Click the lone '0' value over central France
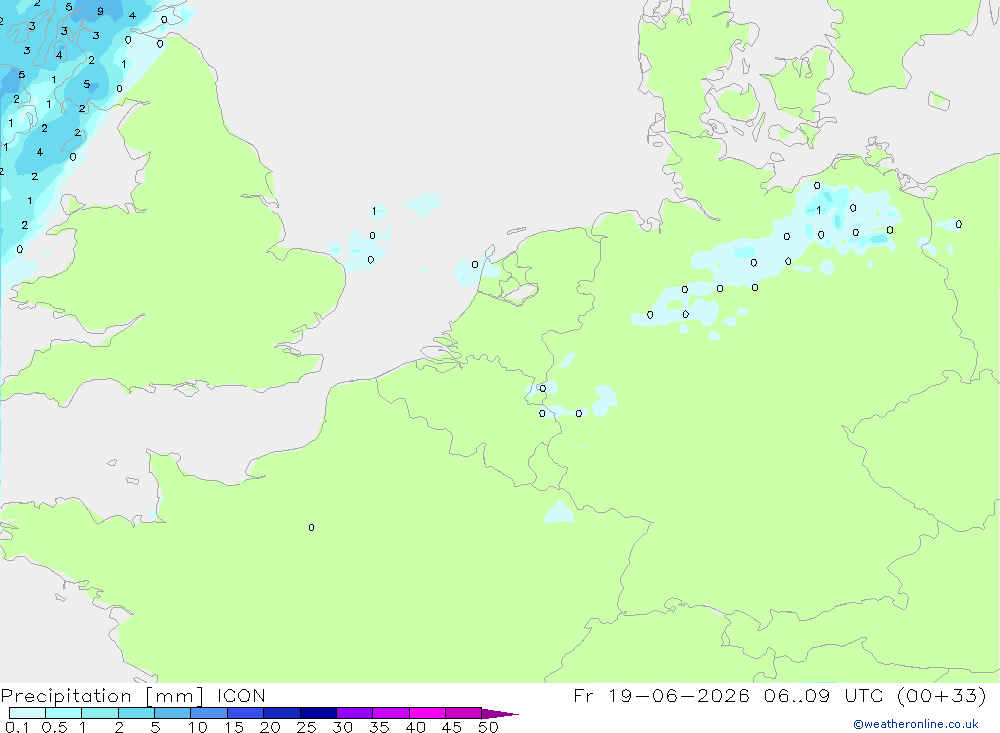Image resolution: width=1000 pixels, height=733 pixels. coord(311,528)
